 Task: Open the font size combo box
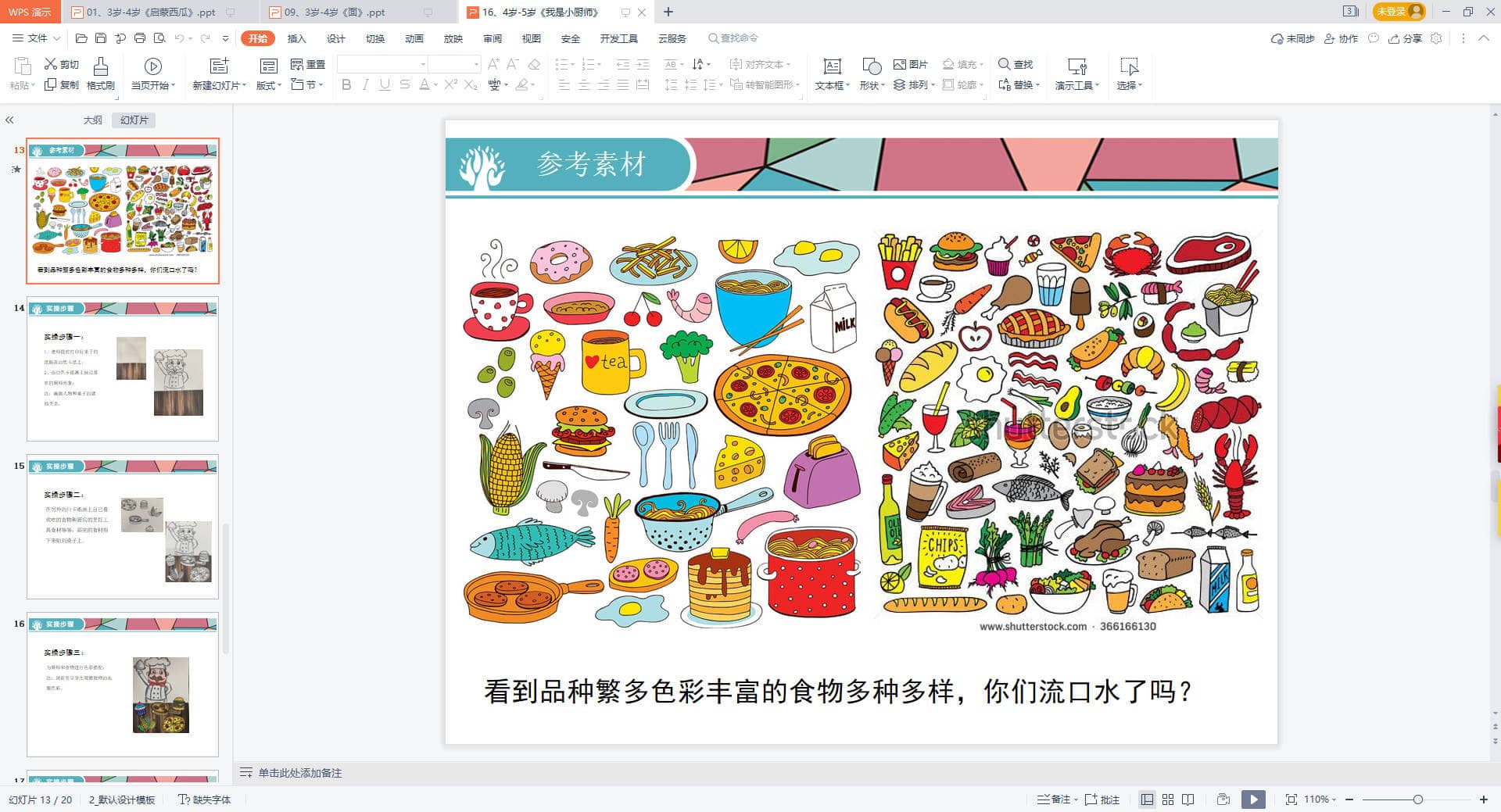click(454, 64)
